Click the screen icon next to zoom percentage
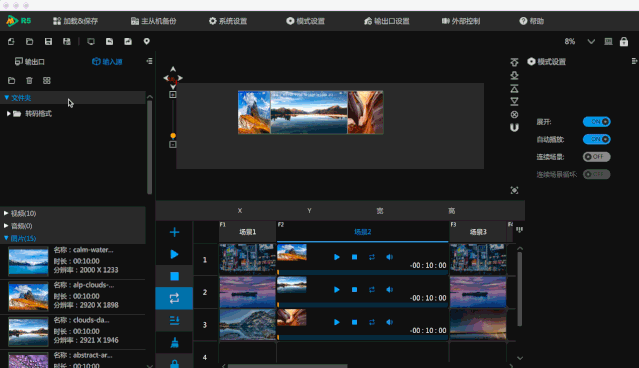This screenshot has height=368, width=639. 608,42
